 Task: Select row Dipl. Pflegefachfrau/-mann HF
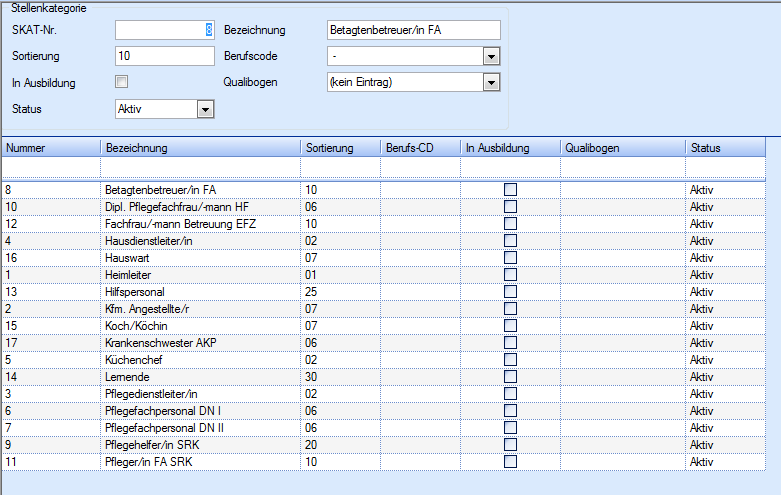pyautogui.click(x=384, y=207)
